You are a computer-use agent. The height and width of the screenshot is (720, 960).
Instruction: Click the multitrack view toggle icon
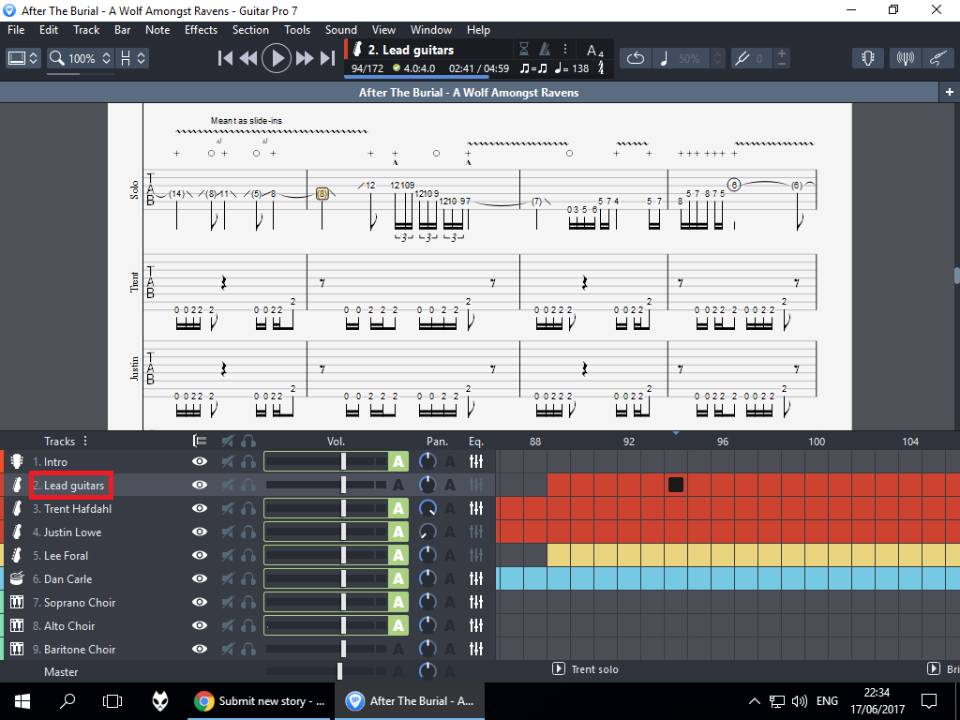point(199,441)
